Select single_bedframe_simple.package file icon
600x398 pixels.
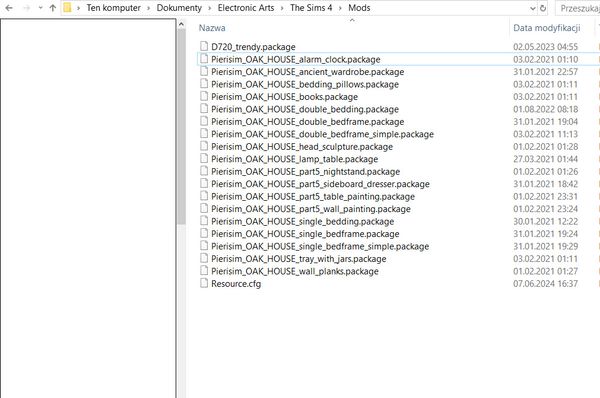(204, 246)
